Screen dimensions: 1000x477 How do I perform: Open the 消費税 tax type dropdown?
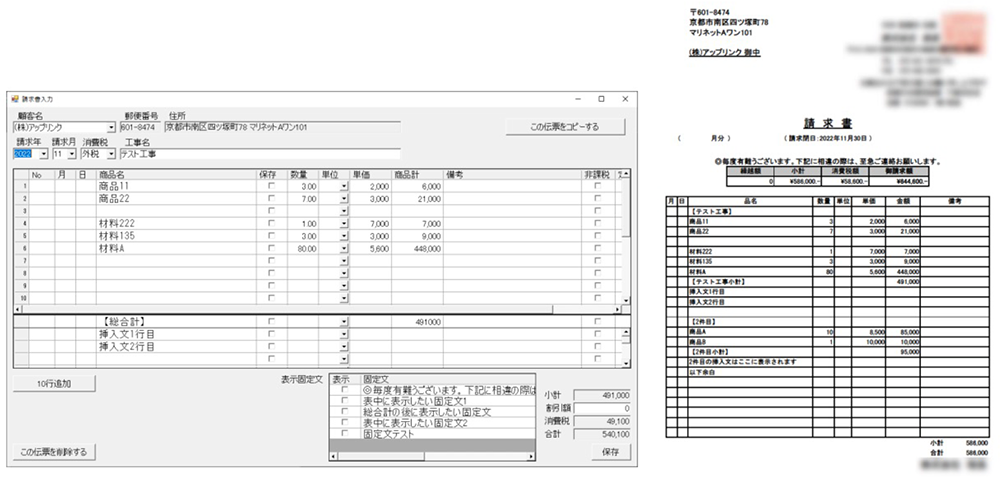[x=112, y=154]
